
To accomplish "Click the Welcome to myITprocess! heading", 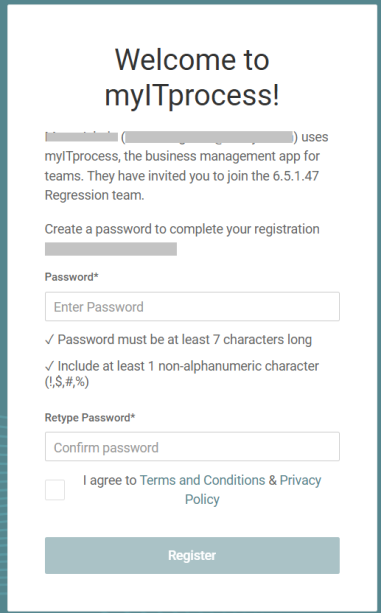I will click(192, 77).
